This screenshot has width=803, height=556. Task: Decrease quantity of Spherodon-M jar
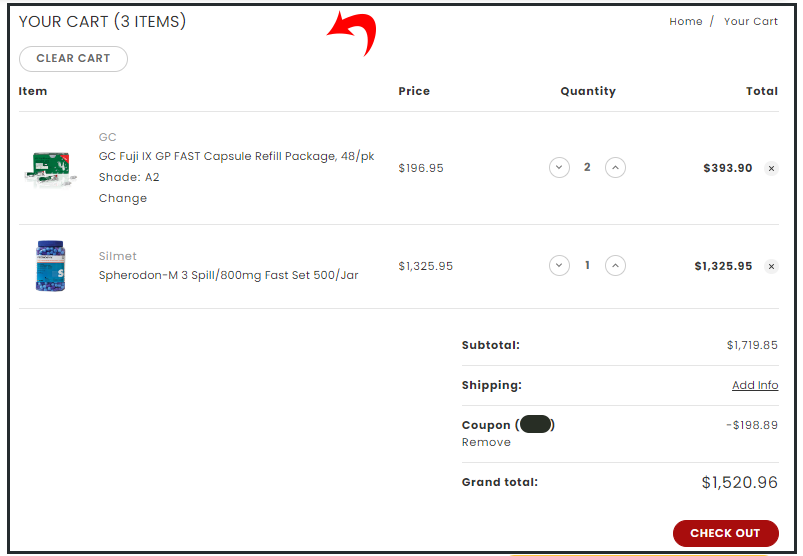(559, 265)
